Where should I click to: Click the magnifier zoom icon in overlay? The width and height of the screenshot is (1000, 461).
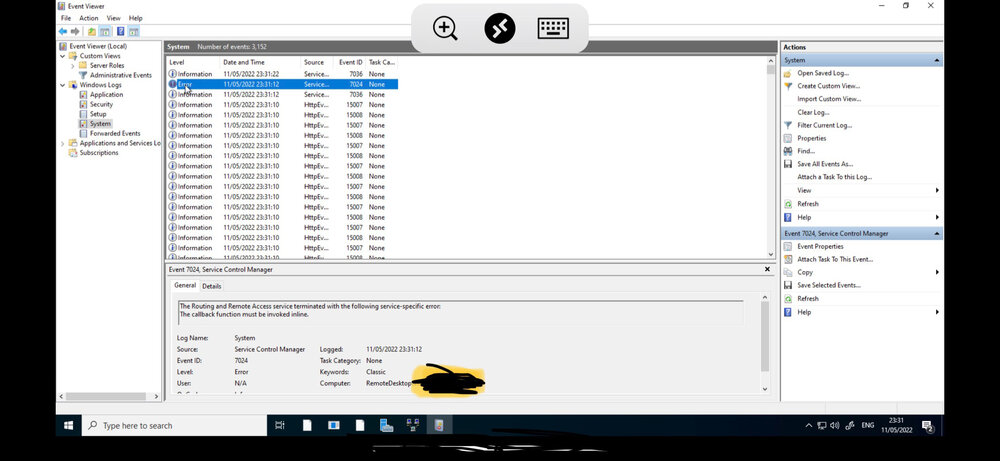click(445, 28)
